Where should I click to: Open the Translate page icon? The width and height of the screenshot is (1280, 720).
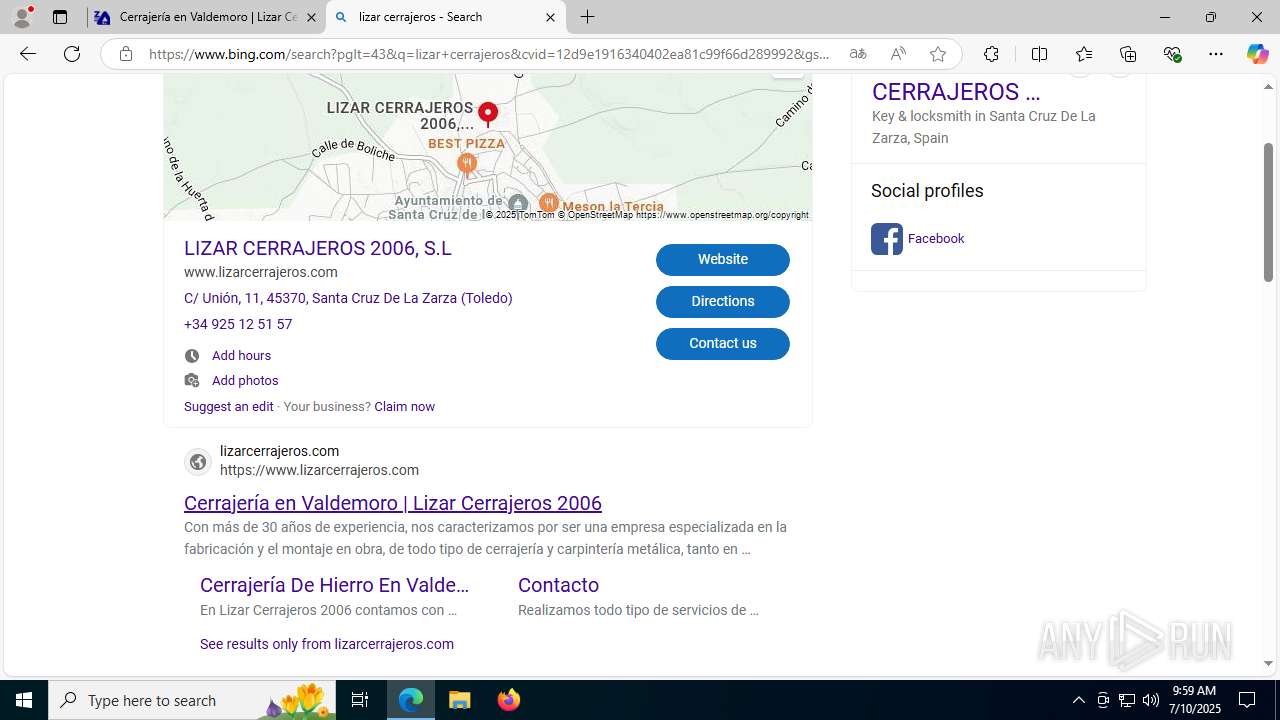[x=858, y=54]
